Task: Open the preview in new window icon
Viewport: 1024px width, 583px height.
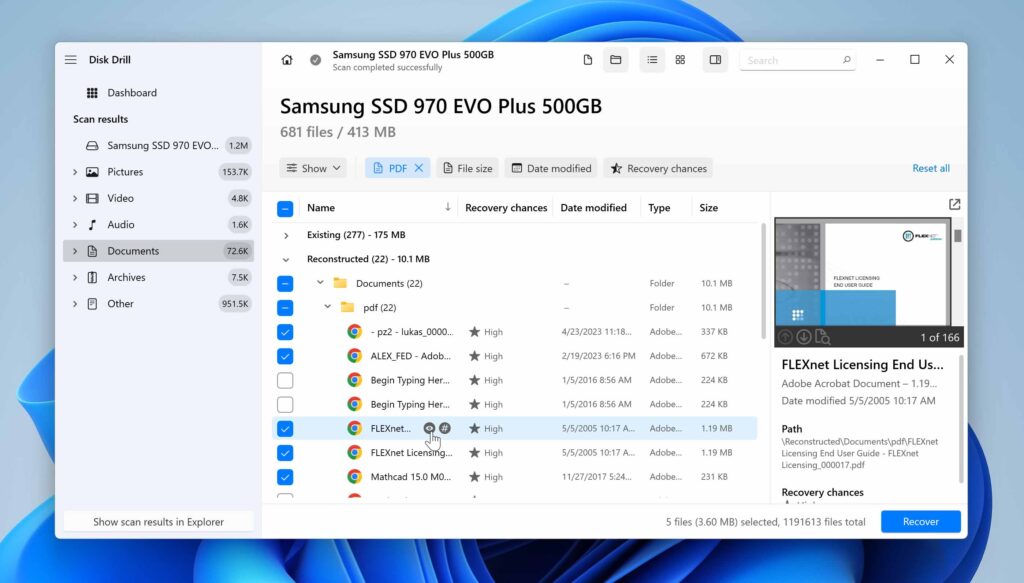Action: click(x=954, y=203)
